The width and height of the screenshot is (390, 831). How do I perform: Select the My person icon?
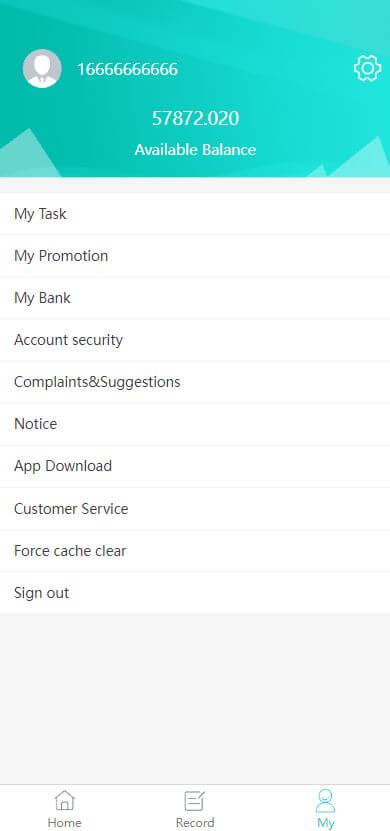click(x=325, y=800)
